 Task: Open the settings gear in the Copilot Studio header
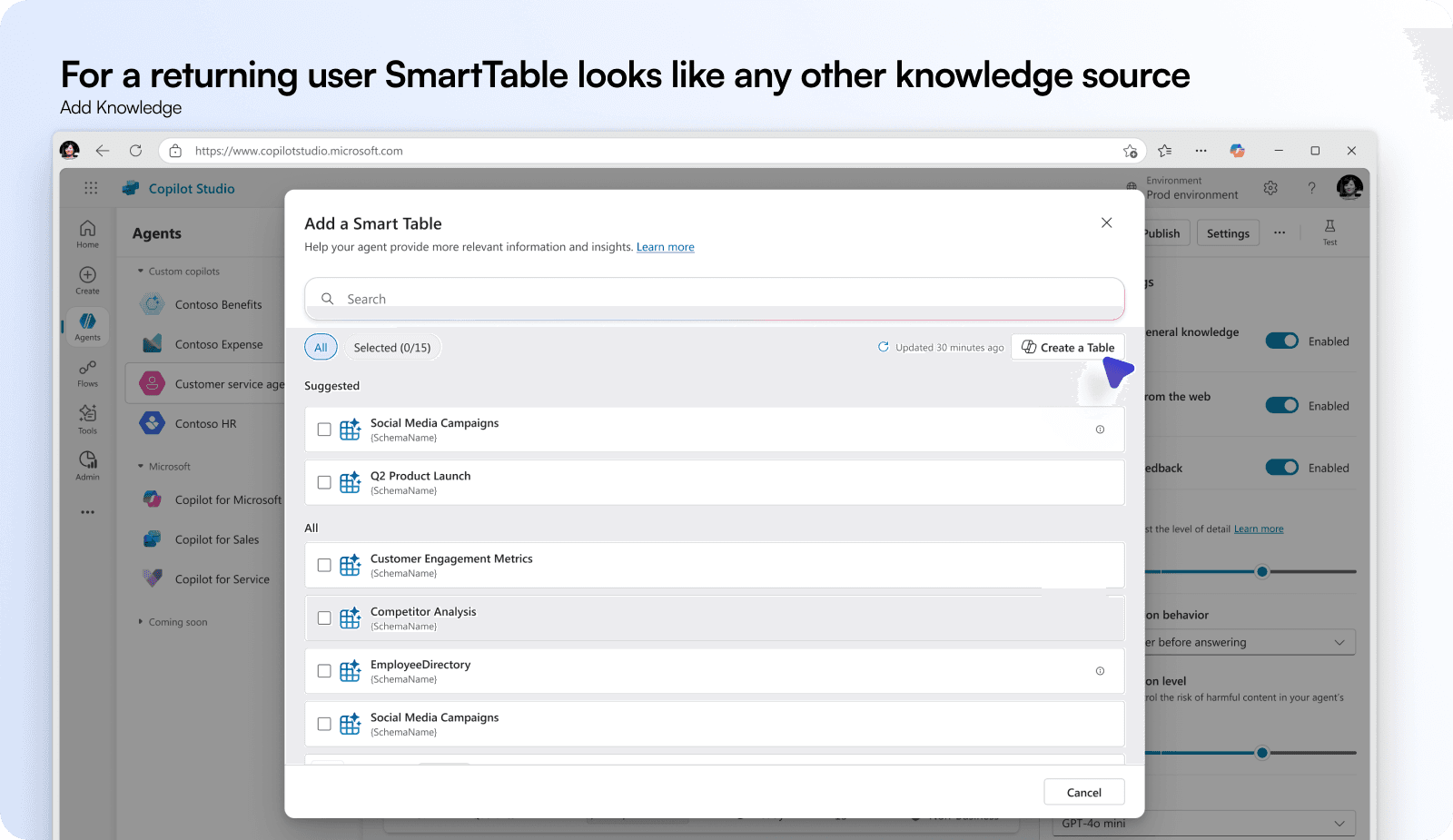point(1270,188)
